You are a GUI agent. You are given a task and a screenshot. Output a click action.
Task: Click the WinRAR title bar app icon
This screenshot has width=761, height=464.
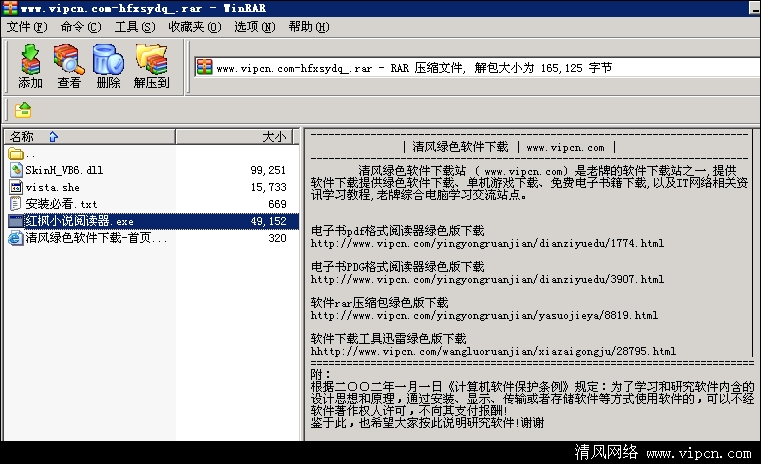pyautogui.click(x=10, y=8)
